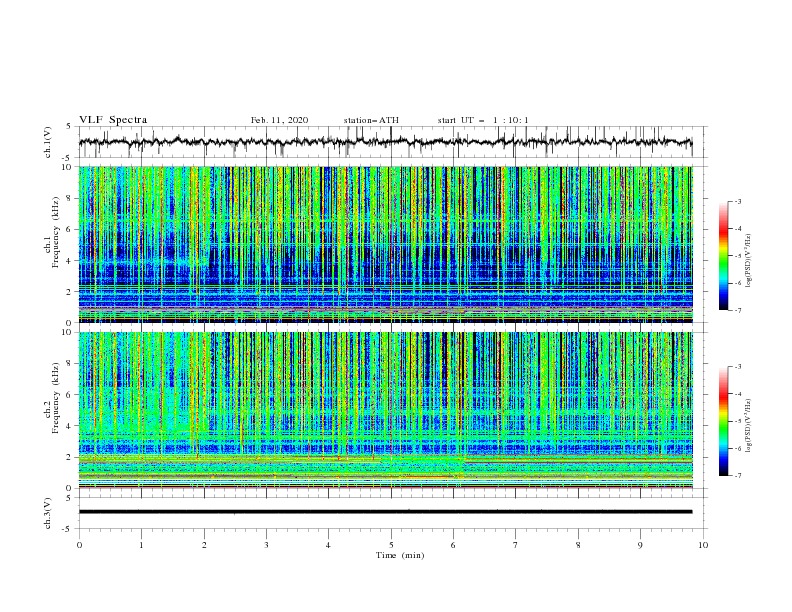Click the "8" kHz tick on ch.1 frequency axis
This screenshot has height=612, width=792.
(x=70, y=198)
